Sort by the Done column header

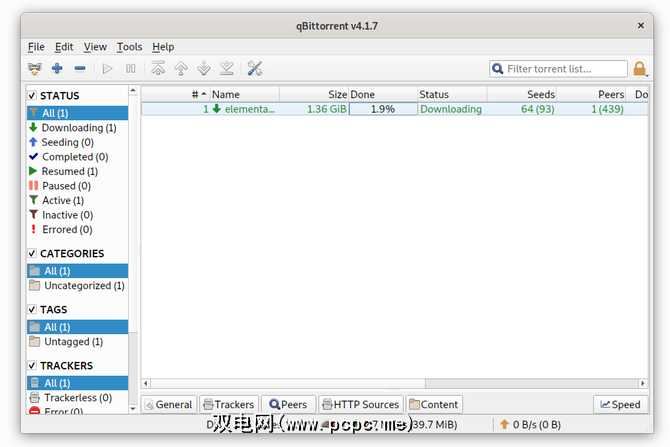click(x=383, y=94)
